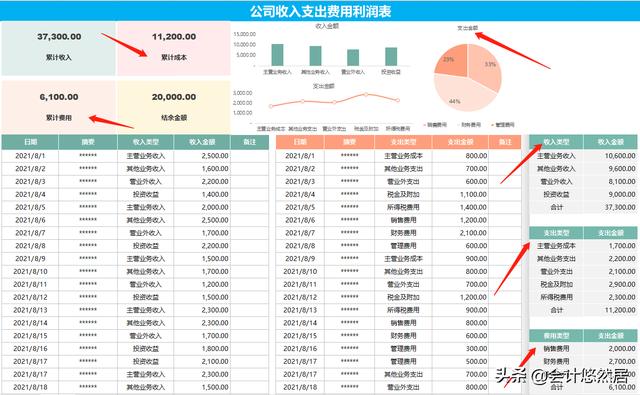Click the 收入类型 header in the income table
The height and width of the screenshot is (395, 640).
146,142
